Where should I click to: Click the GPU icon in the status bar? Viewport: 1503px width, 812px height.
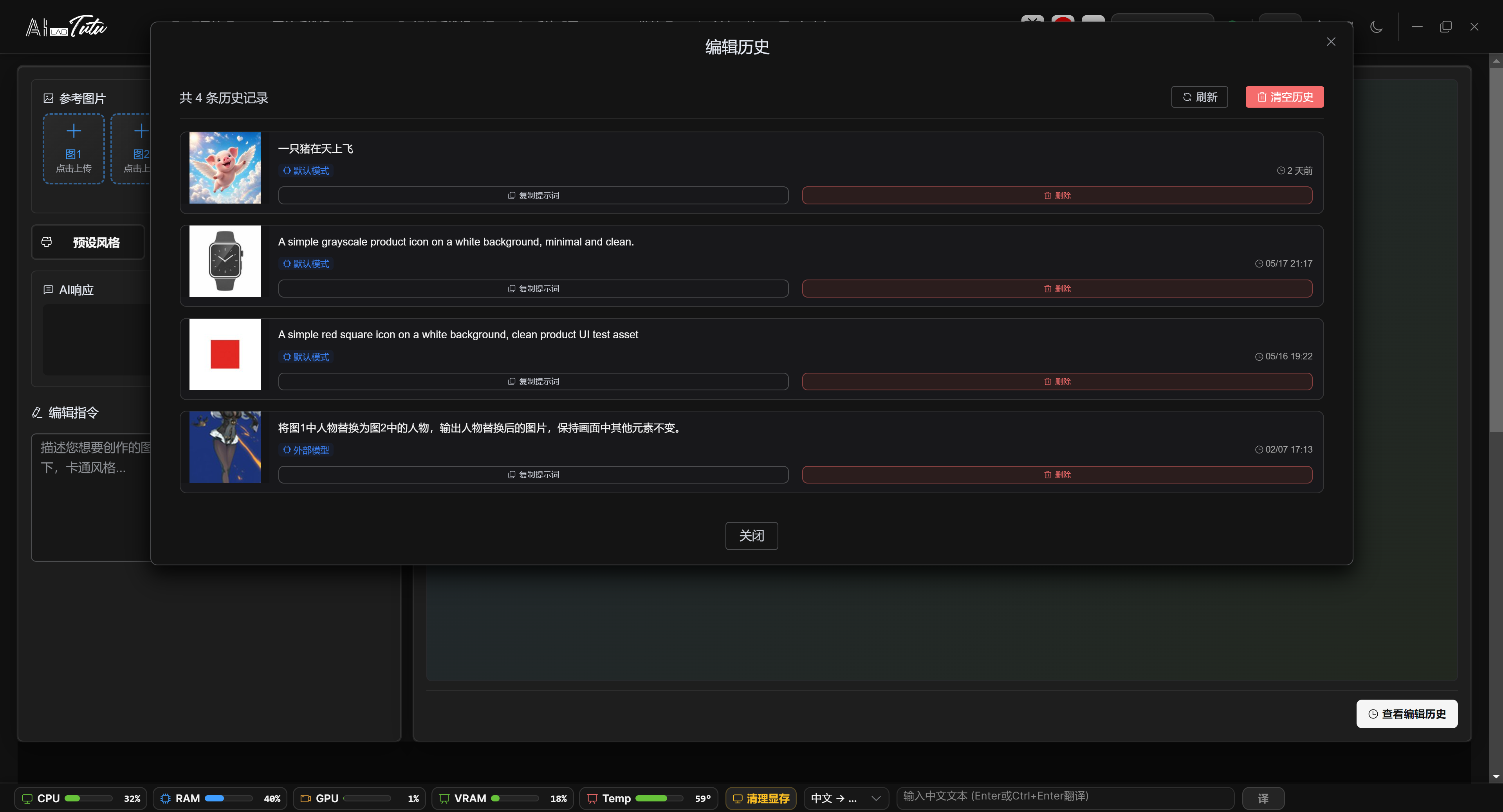(305, 799)
